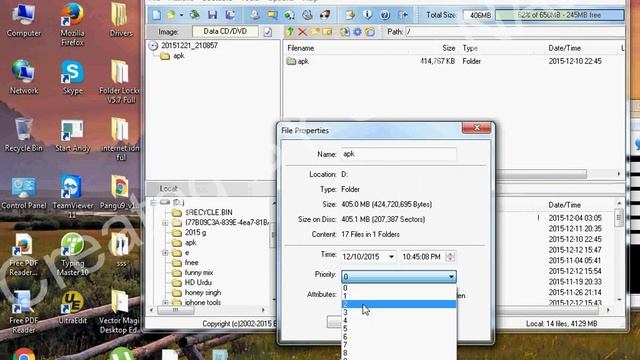Open the dropdown arrow beside Open icon
640x360 pixels.
(181, 15)
